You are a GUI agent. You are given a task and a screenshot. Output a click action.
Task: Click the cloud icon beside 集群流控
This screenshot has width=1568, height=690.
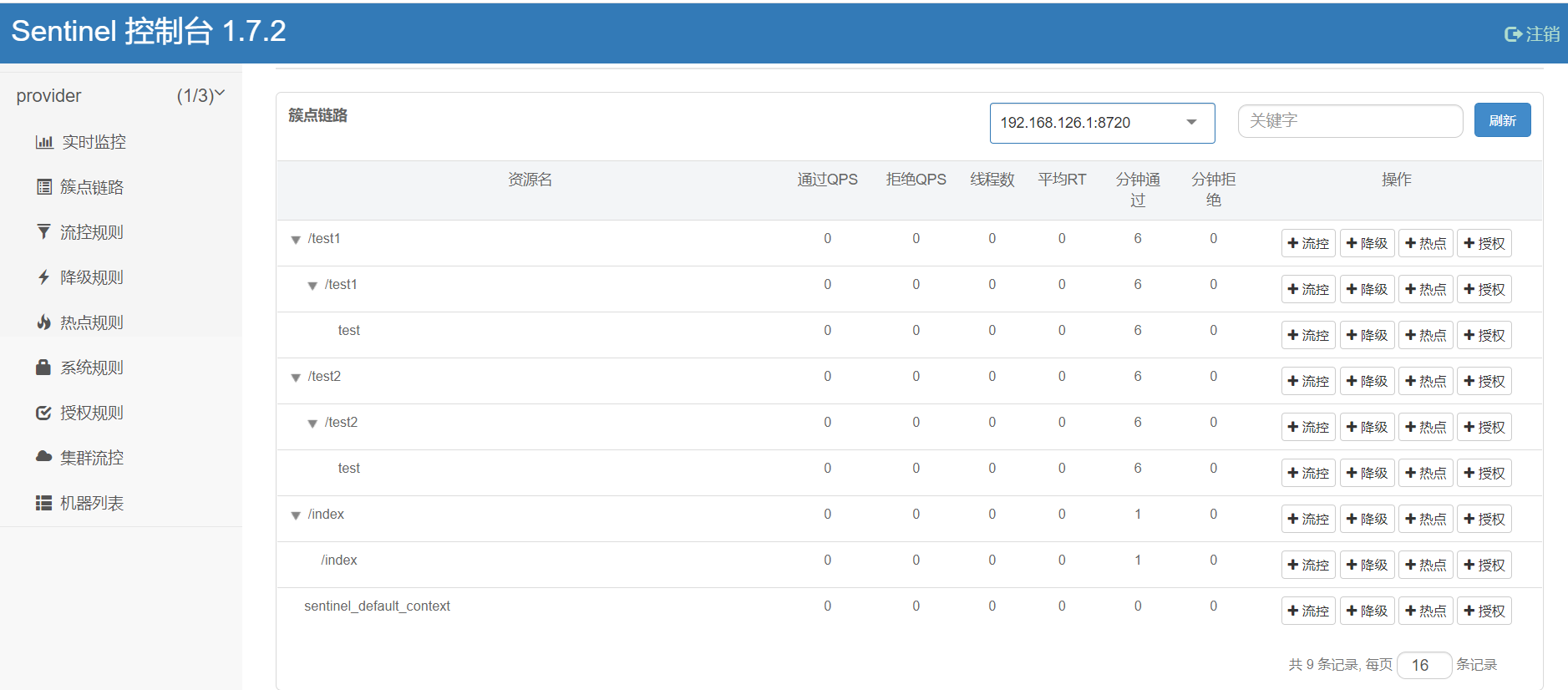click(43, 457)
